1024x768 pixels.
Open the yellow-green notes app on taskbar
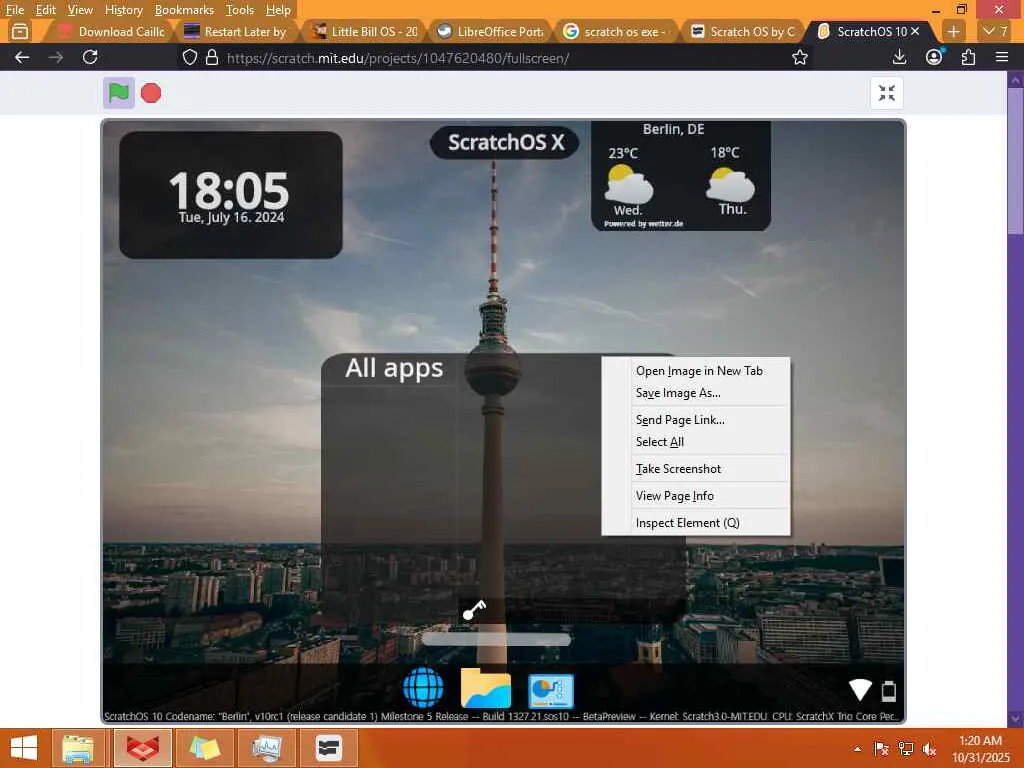point(205,748)
